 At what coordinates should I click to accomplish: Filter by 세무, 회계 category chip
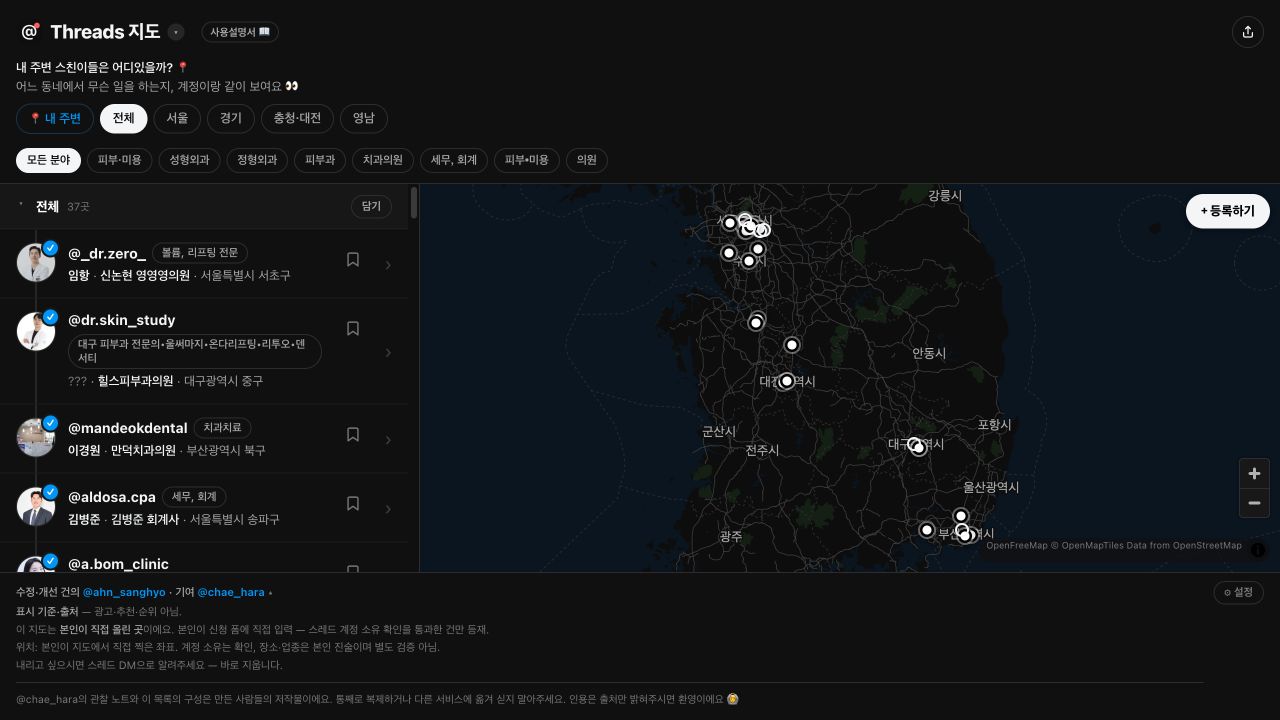click(x=454, y=160)
